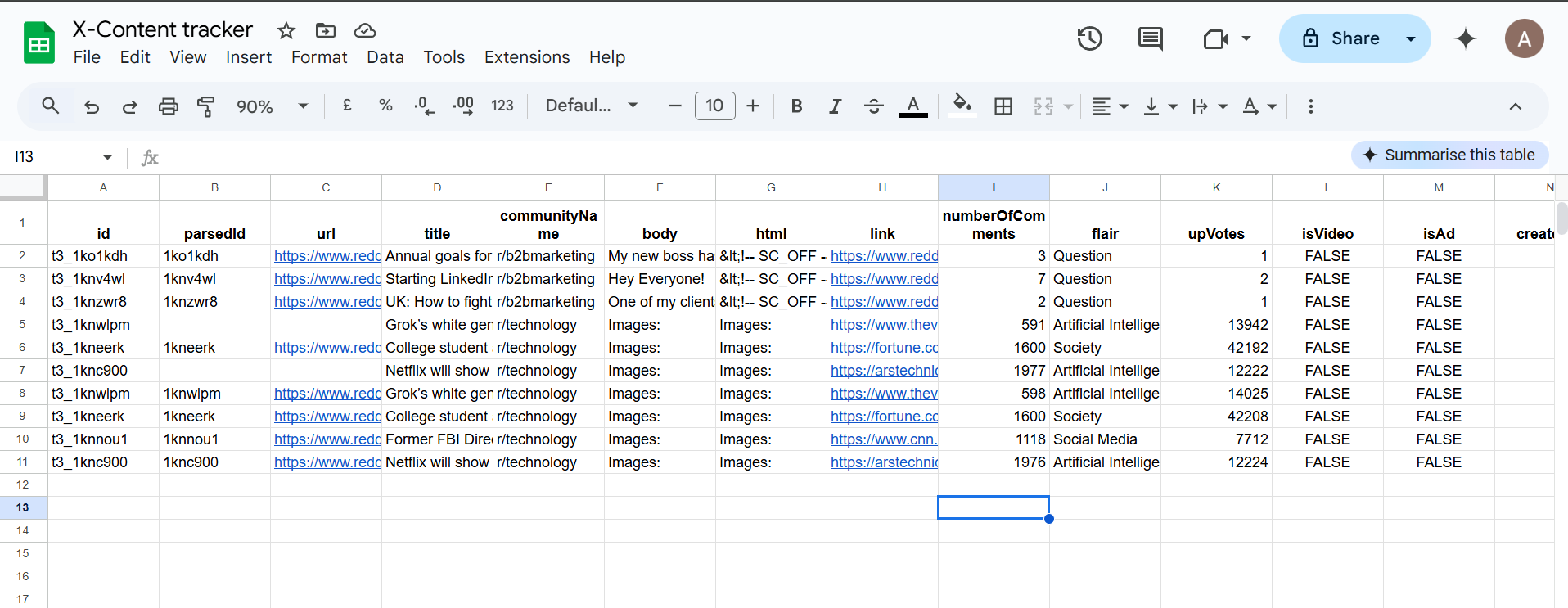Image resolution: width=1568 pixels, height=608 pixels.
Task: Open Gemini sparkle icon in header
Action: click(1465, 38)
